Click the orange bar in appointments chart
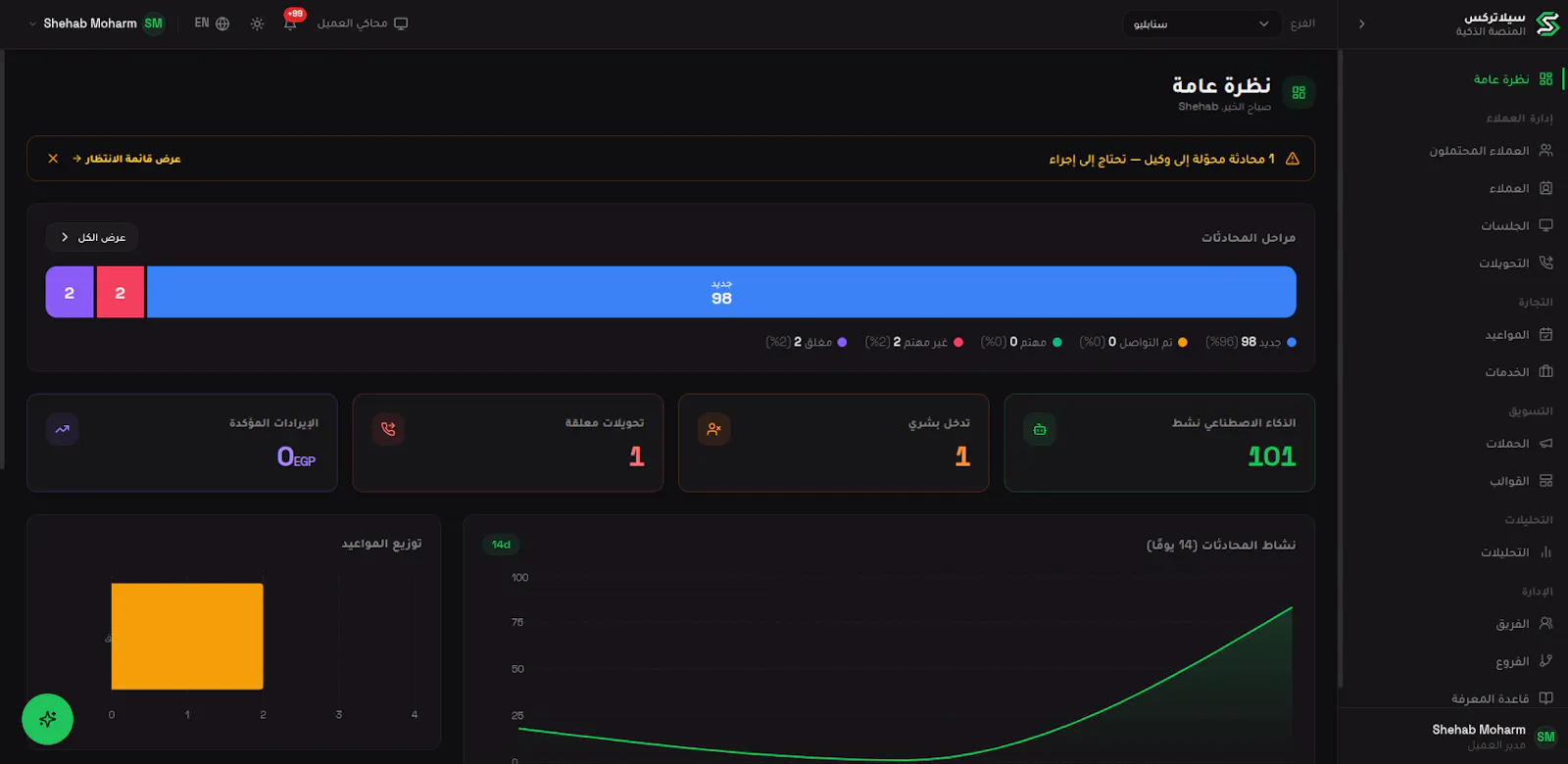Viewport: 1568px width, 764px height. coord(187,637)
